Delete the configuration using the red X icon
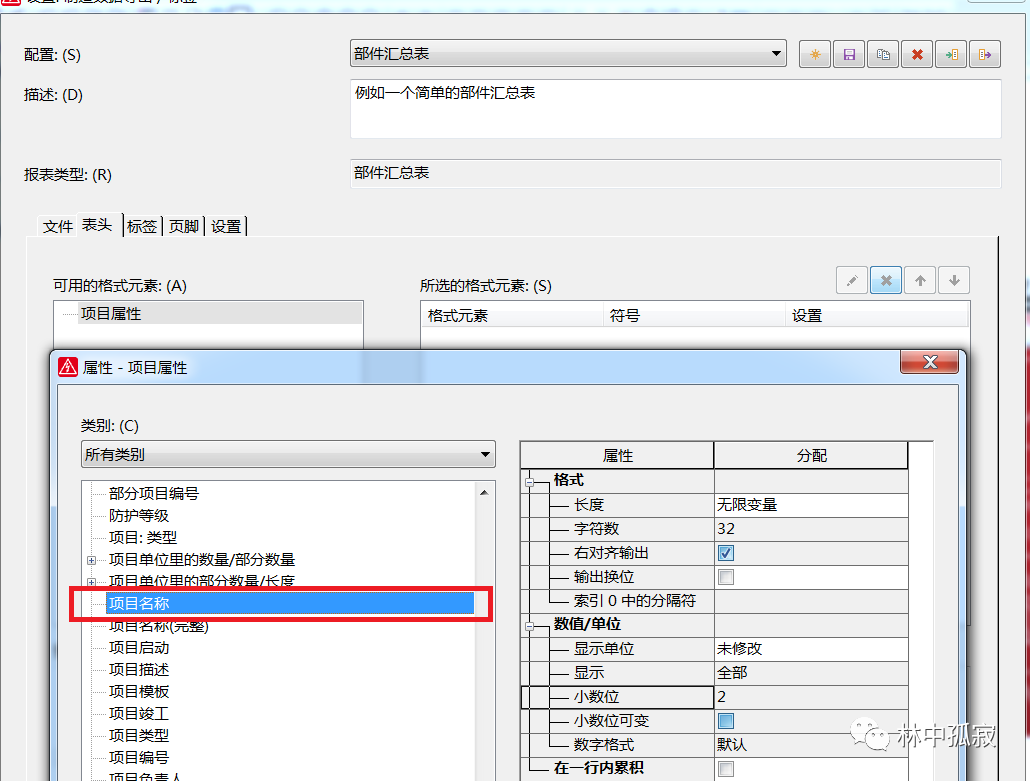This screenshot has width=1030, height=781. (x=917, y=54)
